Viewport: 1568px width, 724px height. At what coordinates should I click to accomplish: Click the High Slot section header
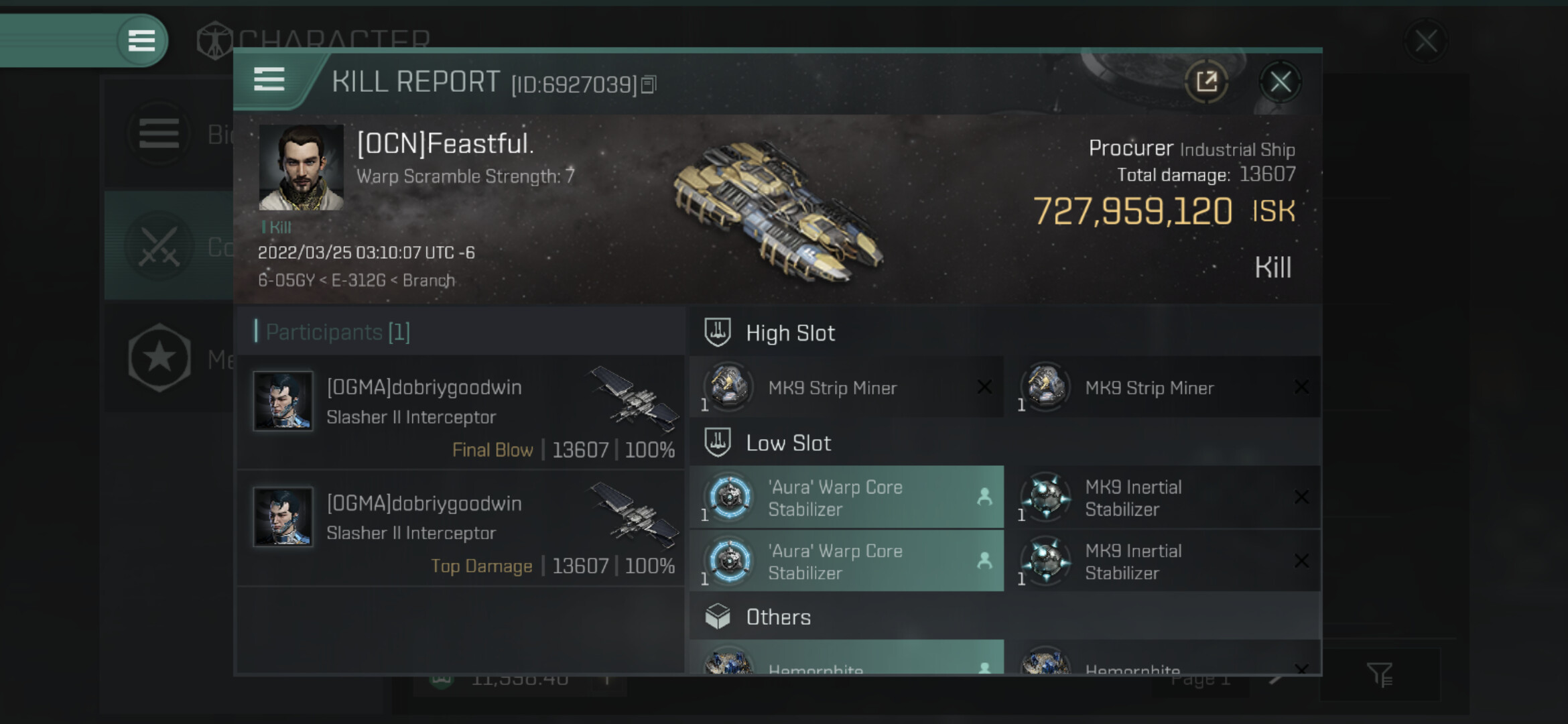[790, 333]
